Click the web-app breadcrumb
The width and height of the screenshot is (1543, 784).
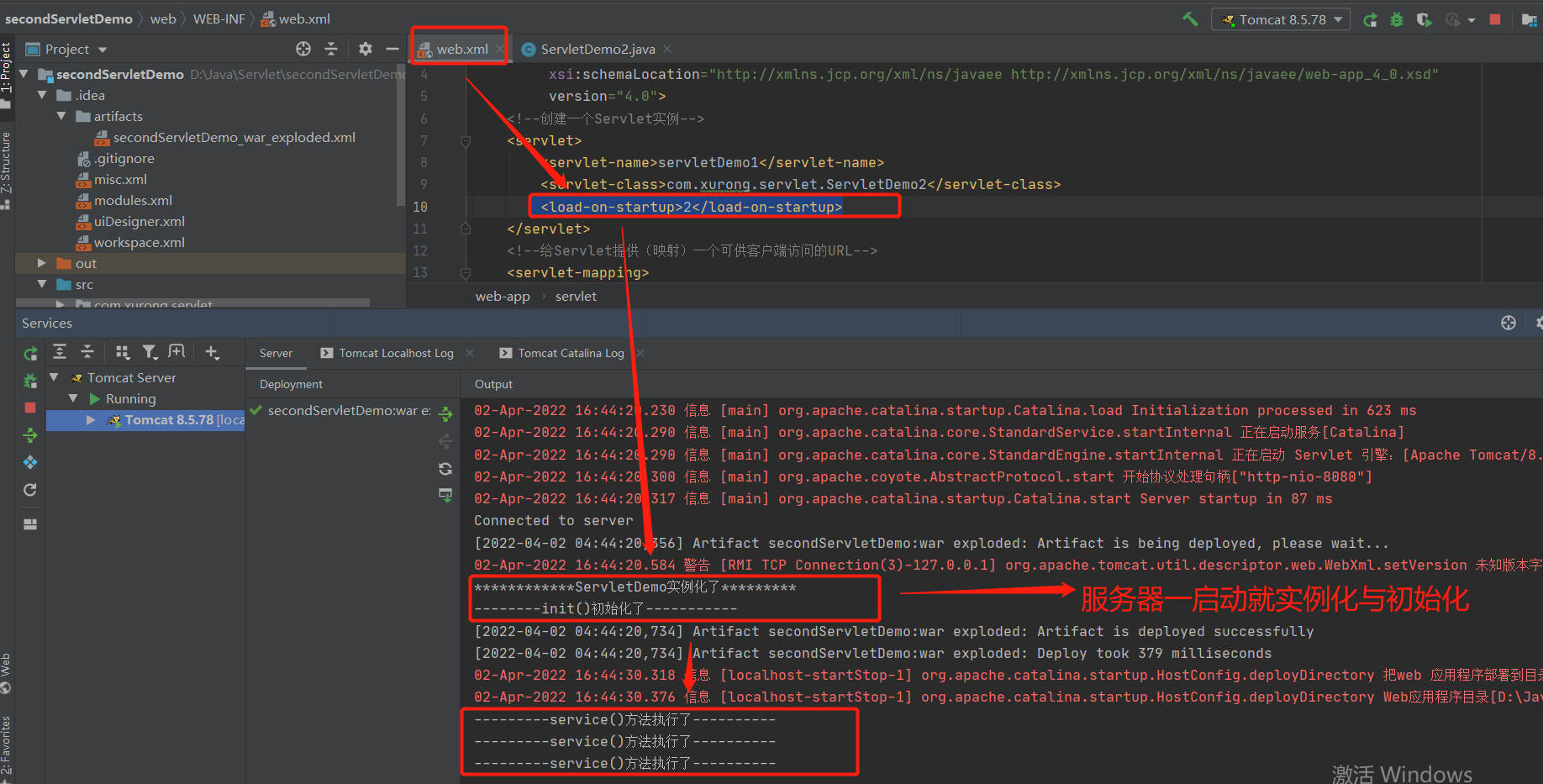(x=503, y=296)
